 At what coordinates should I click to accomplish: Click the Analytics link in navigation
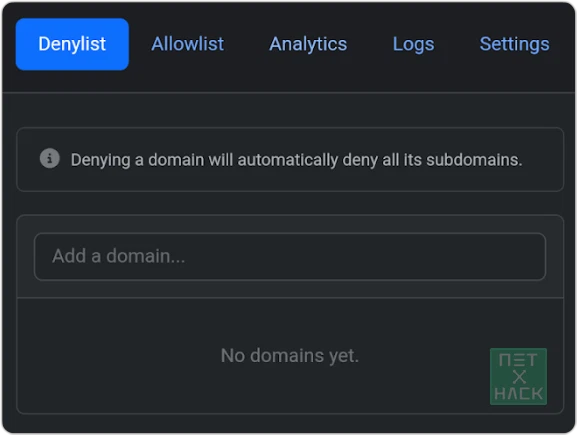(308, 44)
